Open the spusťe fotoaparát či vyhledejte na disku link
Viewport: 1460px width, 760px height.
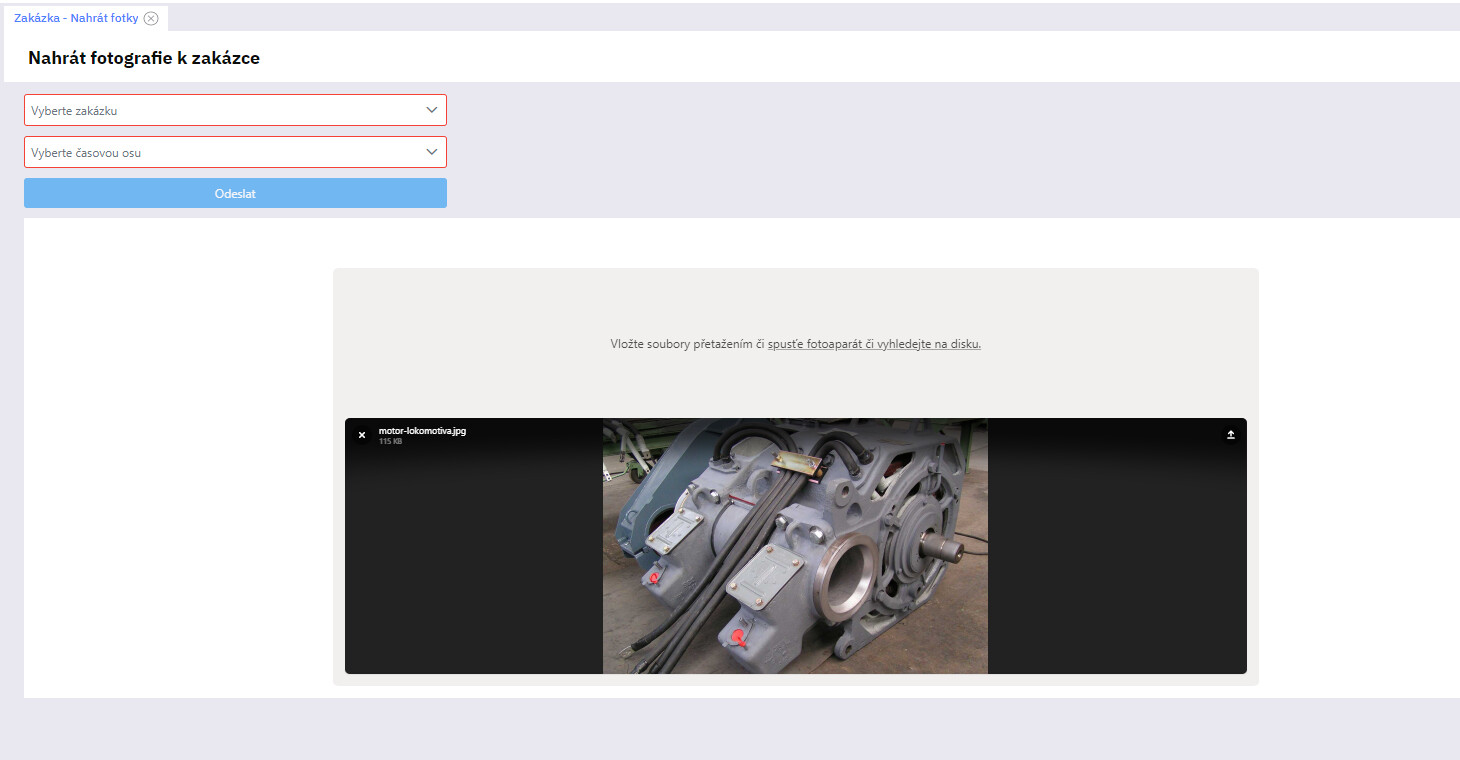pyautogui.click(x=874, y=344)
